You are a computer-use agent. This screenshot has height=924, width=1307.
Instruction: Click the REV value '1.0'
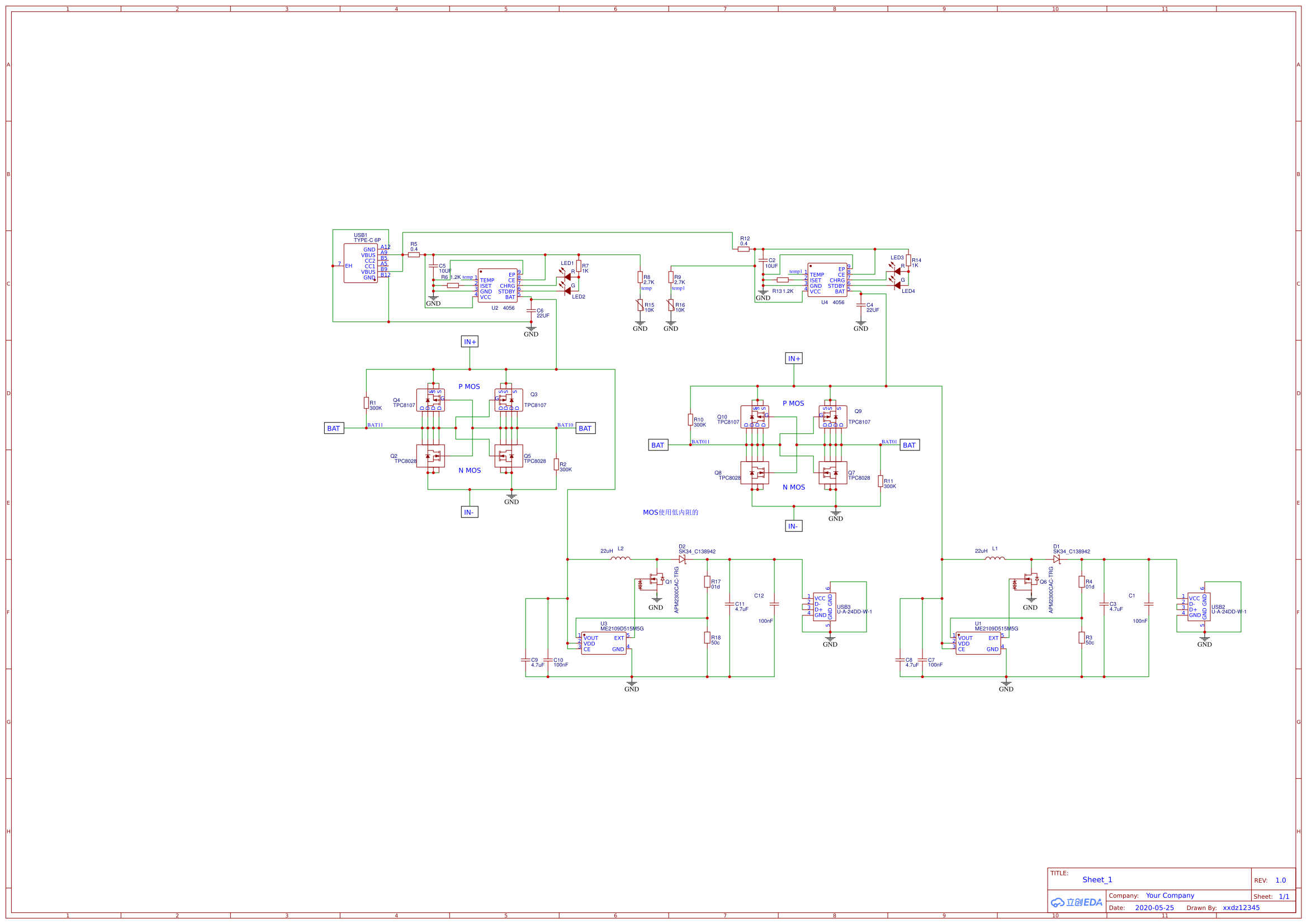pyautogui.click(x=1280, y=880)
